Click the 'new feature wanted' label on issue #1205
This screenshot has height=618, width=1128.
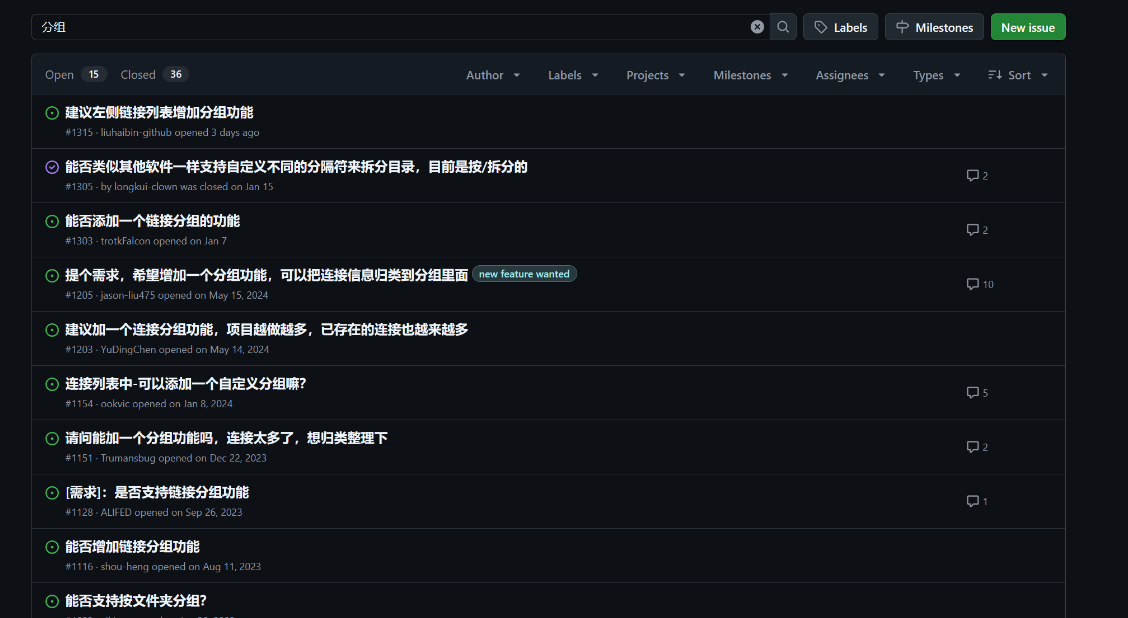(524, 273)
